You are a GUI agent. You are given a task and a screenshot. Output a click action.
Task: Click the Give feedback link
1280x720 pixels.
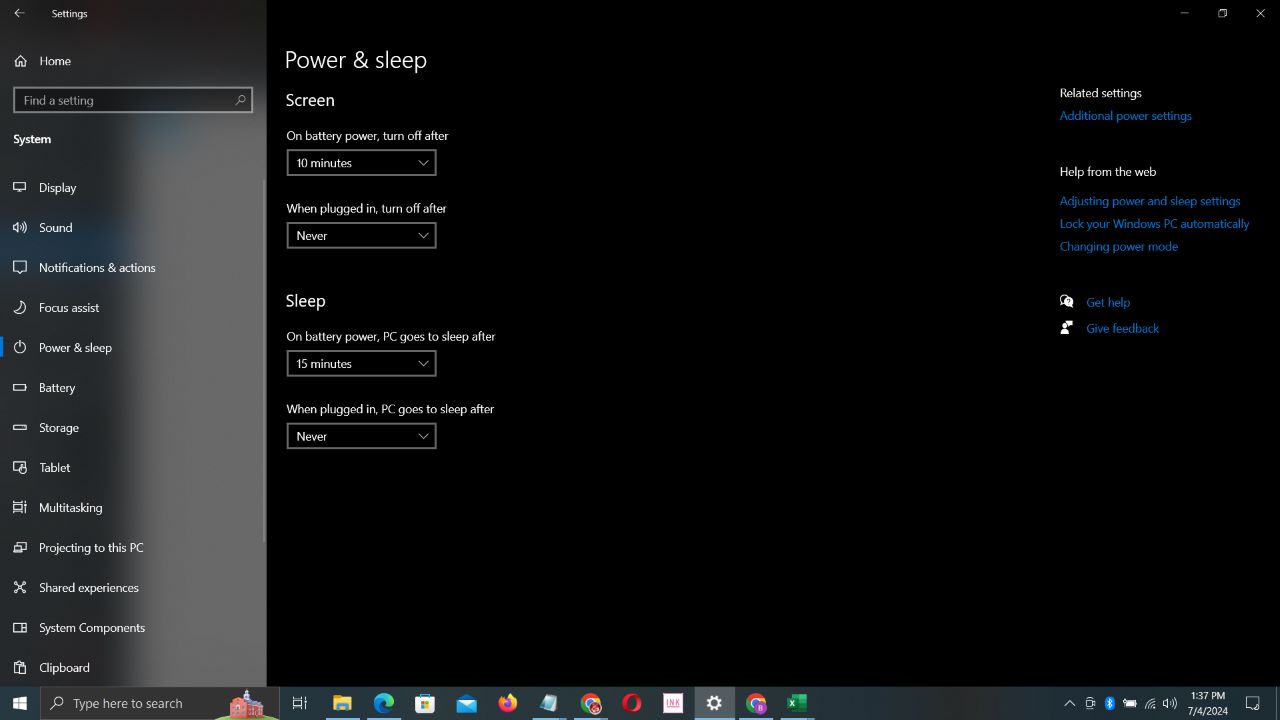pyautogui.click(x=1122, y=328)
